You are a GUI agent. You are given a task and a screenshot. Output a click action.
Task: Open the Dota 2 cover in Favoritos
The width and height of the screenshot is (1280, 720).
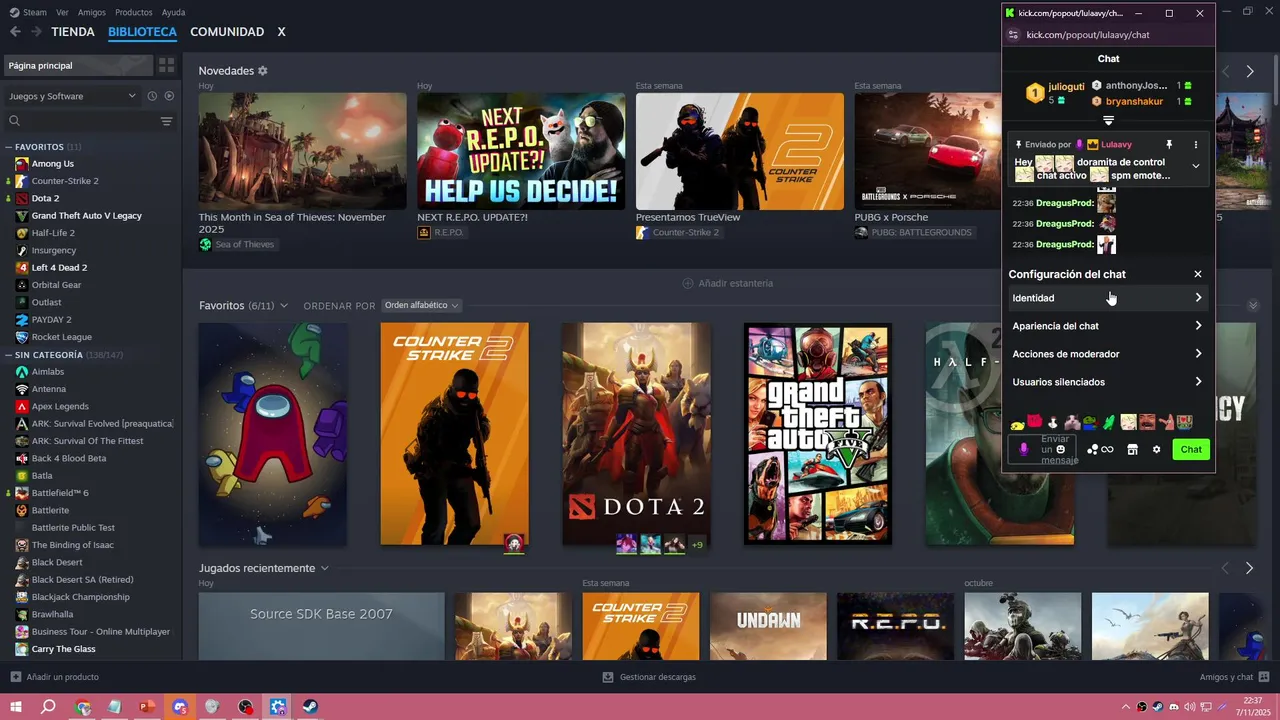coord(636,434)
